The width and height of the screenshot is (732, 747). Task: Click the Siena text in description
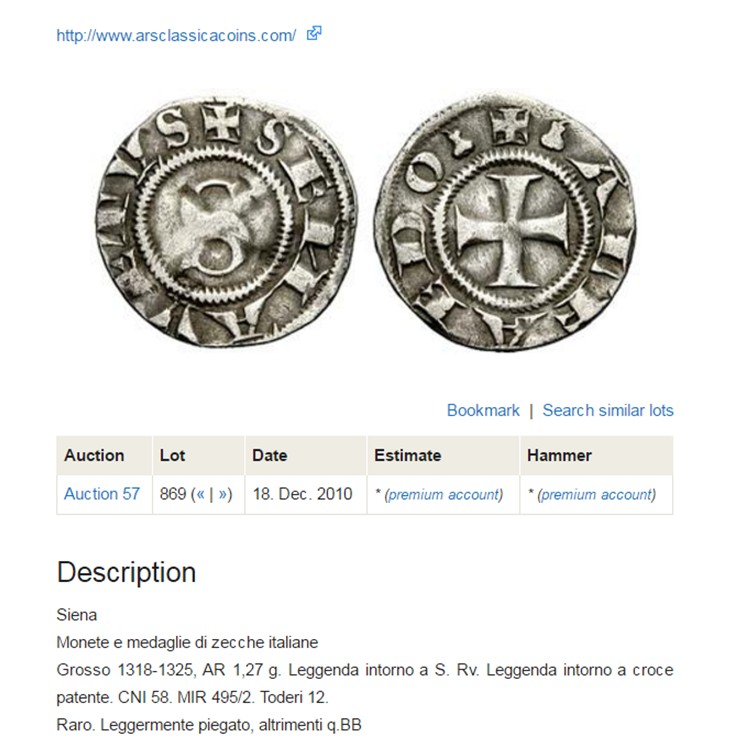coord(77,614)
